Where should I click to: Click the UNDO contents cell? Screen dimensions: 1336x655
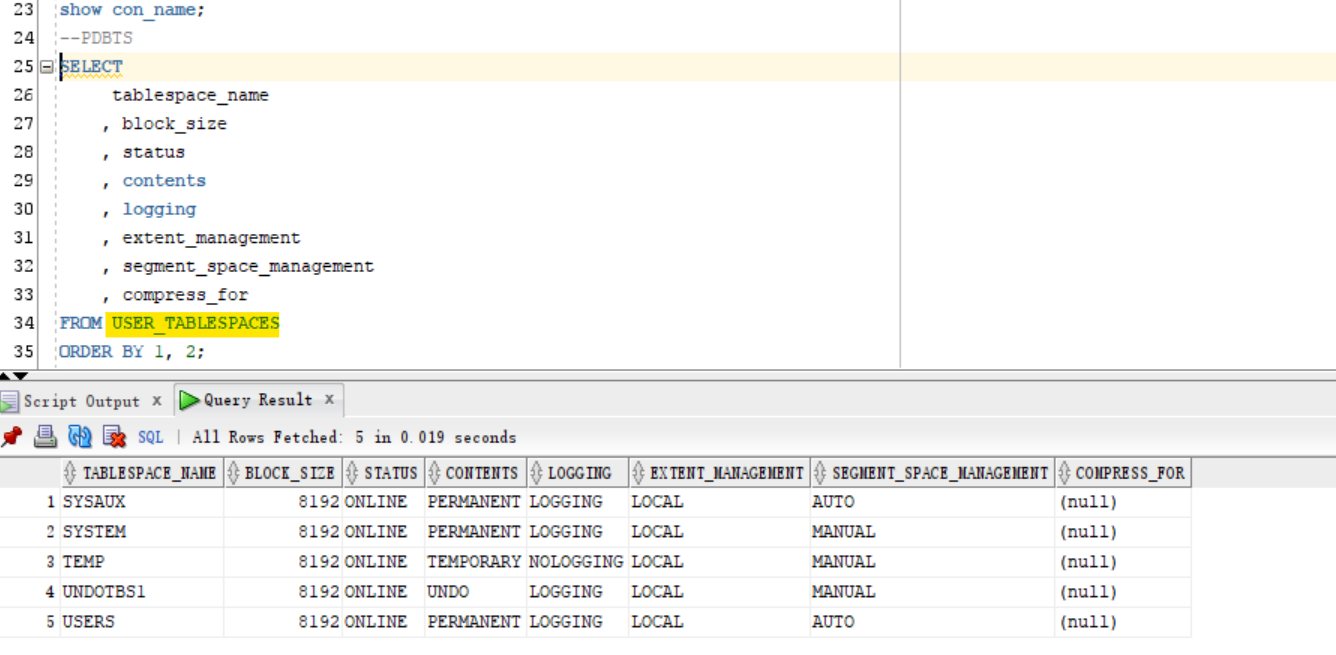475,592
